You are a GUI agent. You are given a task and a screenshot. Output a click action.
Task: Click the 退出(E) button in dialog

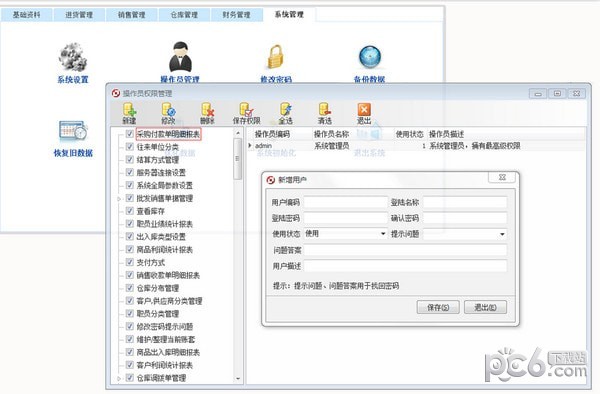coord(485,307)
